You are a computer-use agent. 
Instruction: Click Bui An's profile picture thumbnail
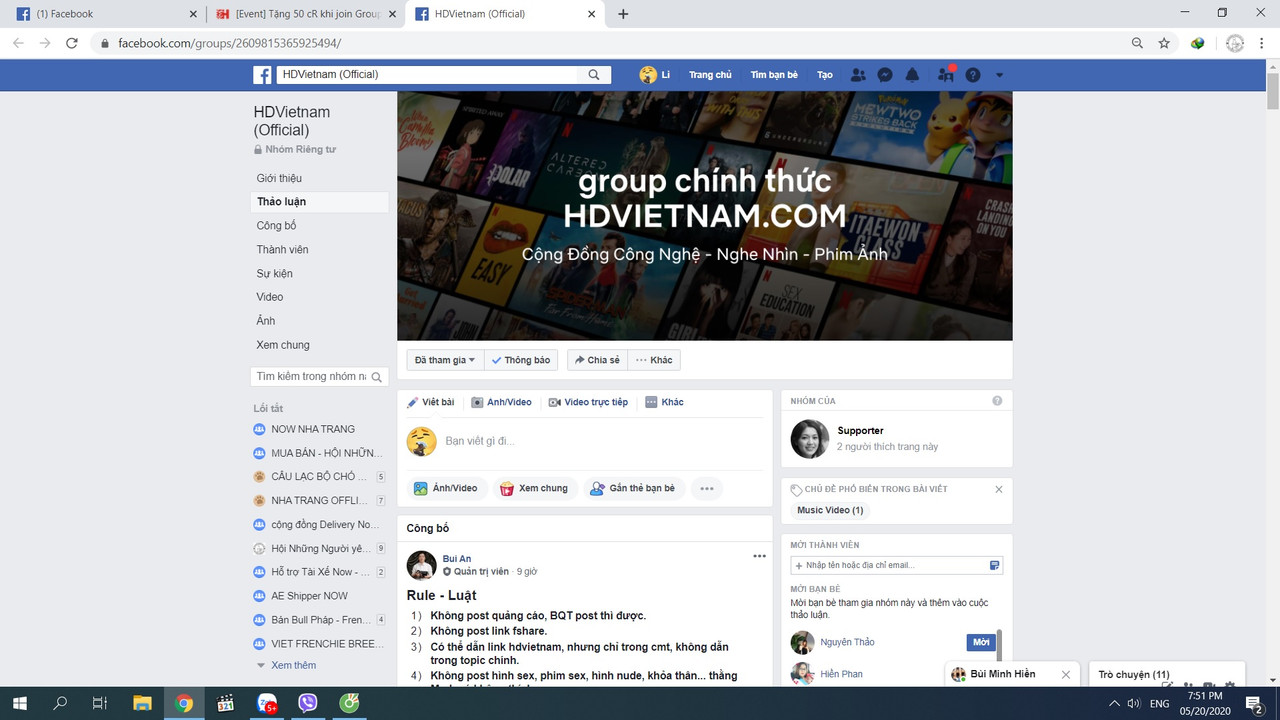pos(421,565)
